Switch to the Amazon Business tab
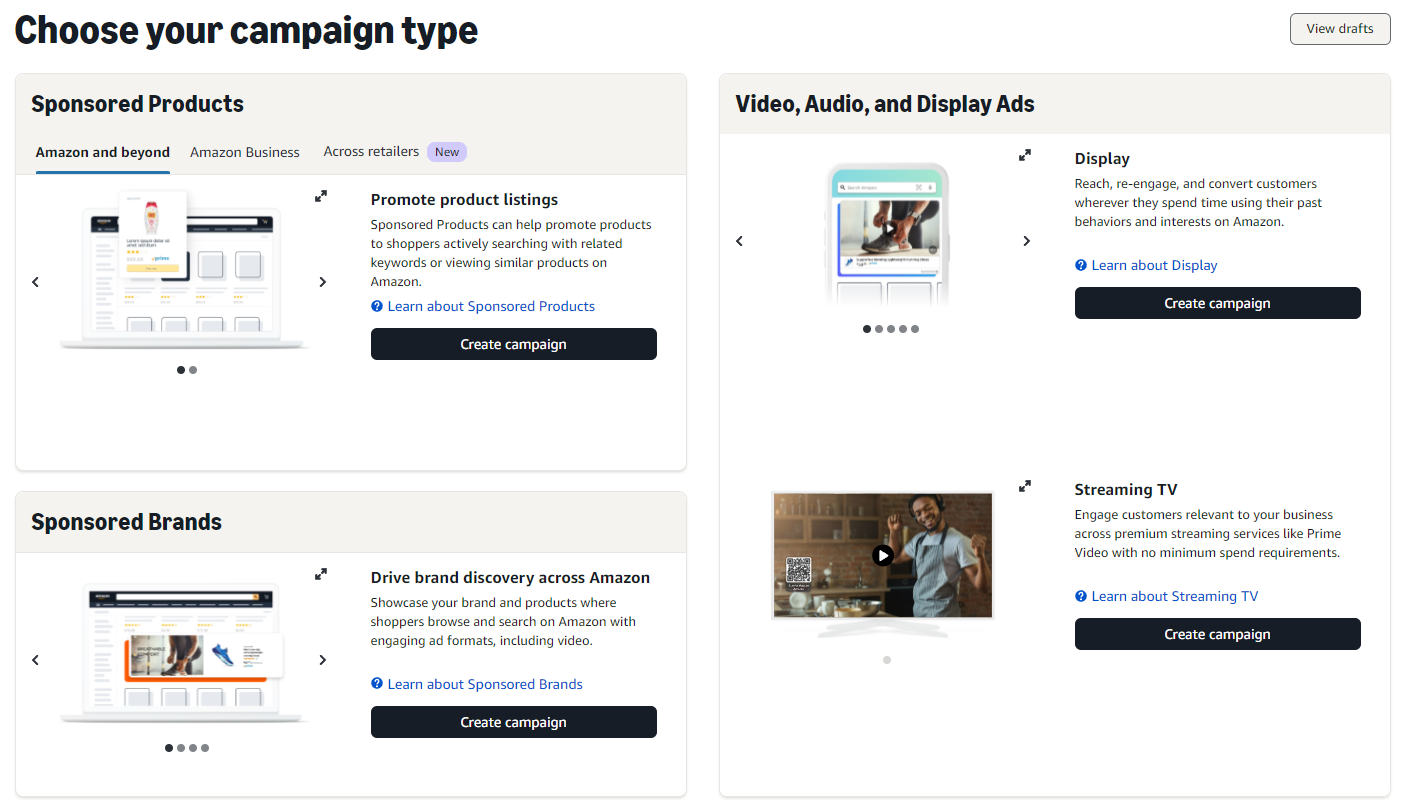 pyautogui.click(x=245, y=153)
